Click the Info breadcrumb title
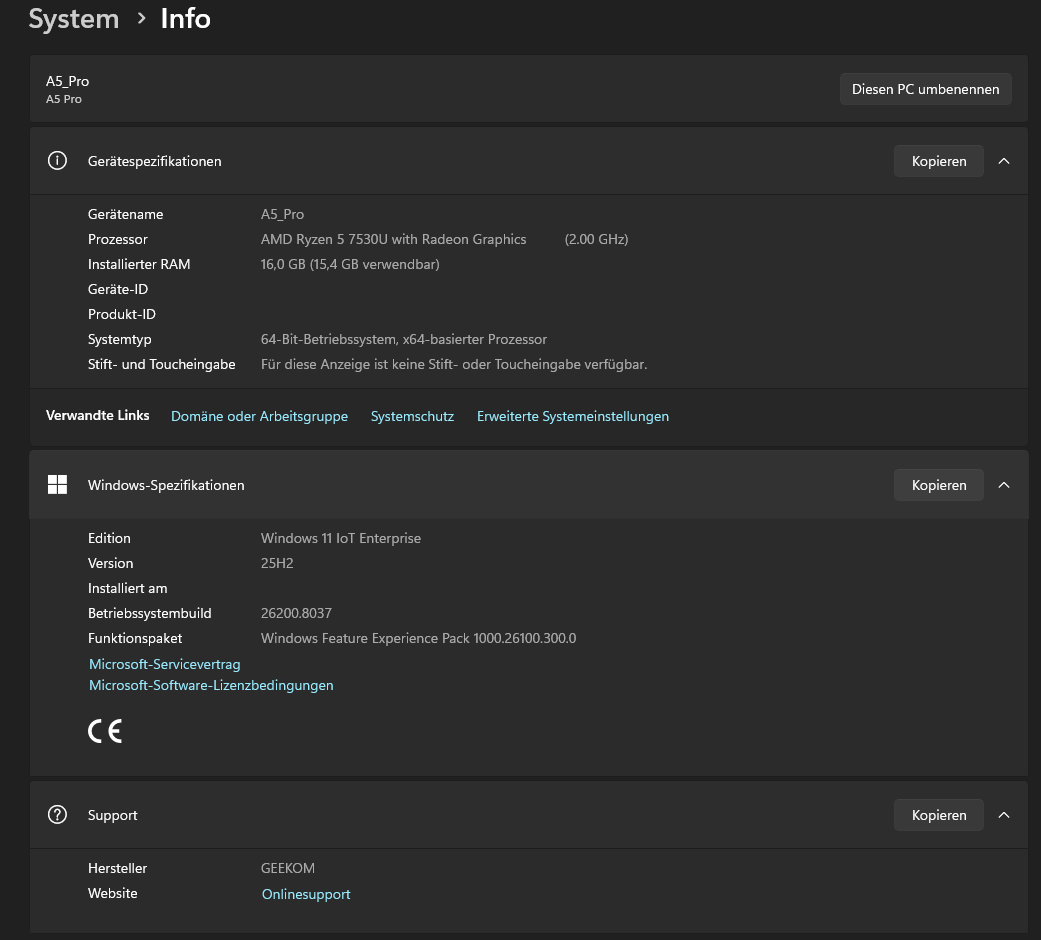Screen dimensions: 1041x940 186,19
